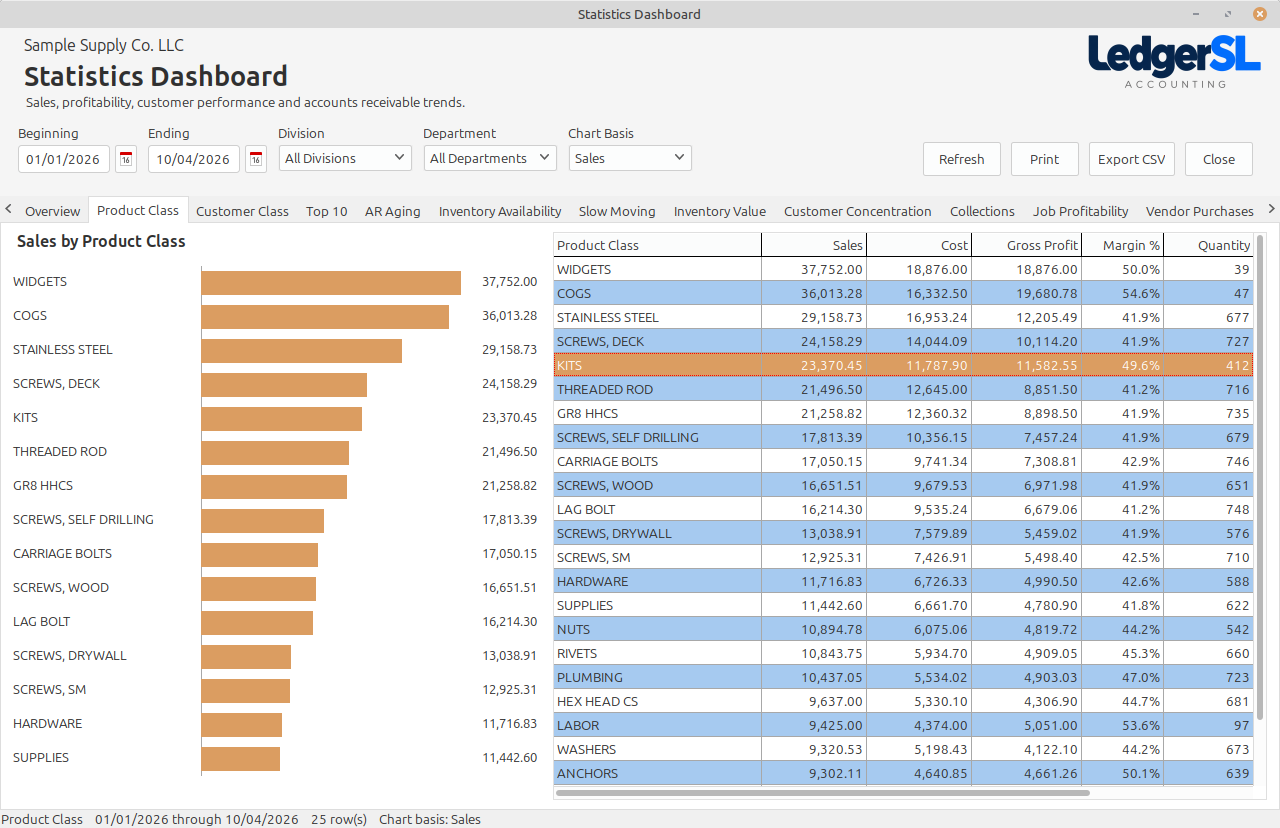Click the HARDWARE label in chart
The image size is (1280, 828).
(x=48, y=724)
